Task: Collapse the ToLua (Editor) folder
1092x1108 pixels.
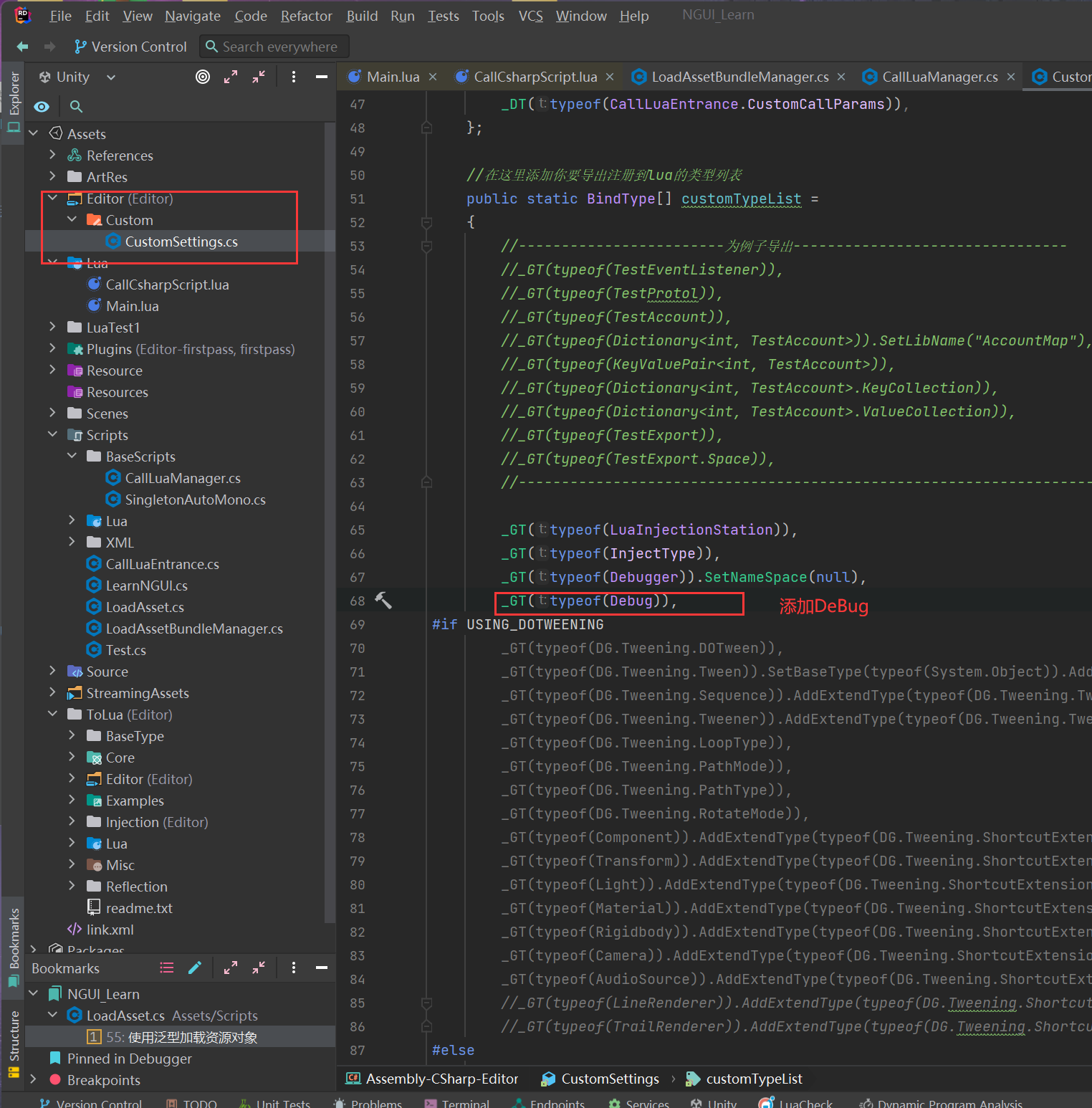Action: click(53, 714)
